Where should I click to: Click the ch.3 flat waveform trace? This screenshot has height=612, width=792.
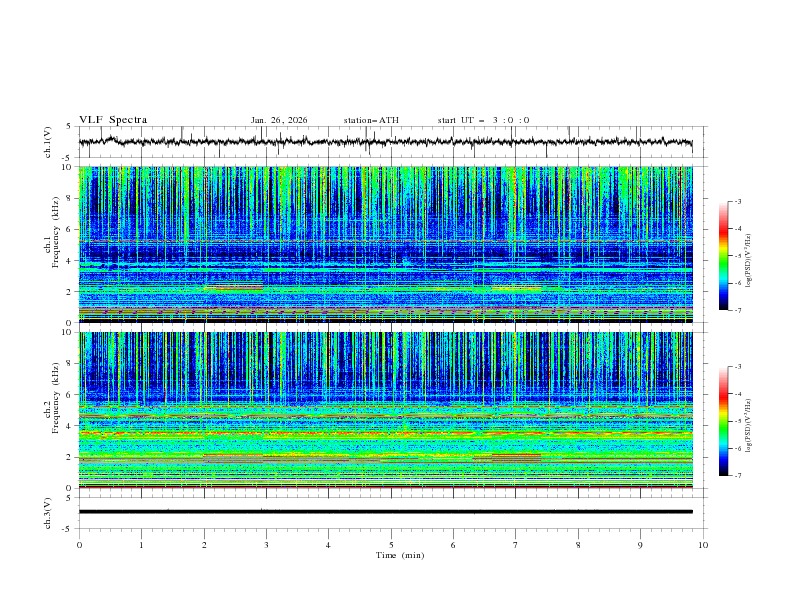click(386, 512)
